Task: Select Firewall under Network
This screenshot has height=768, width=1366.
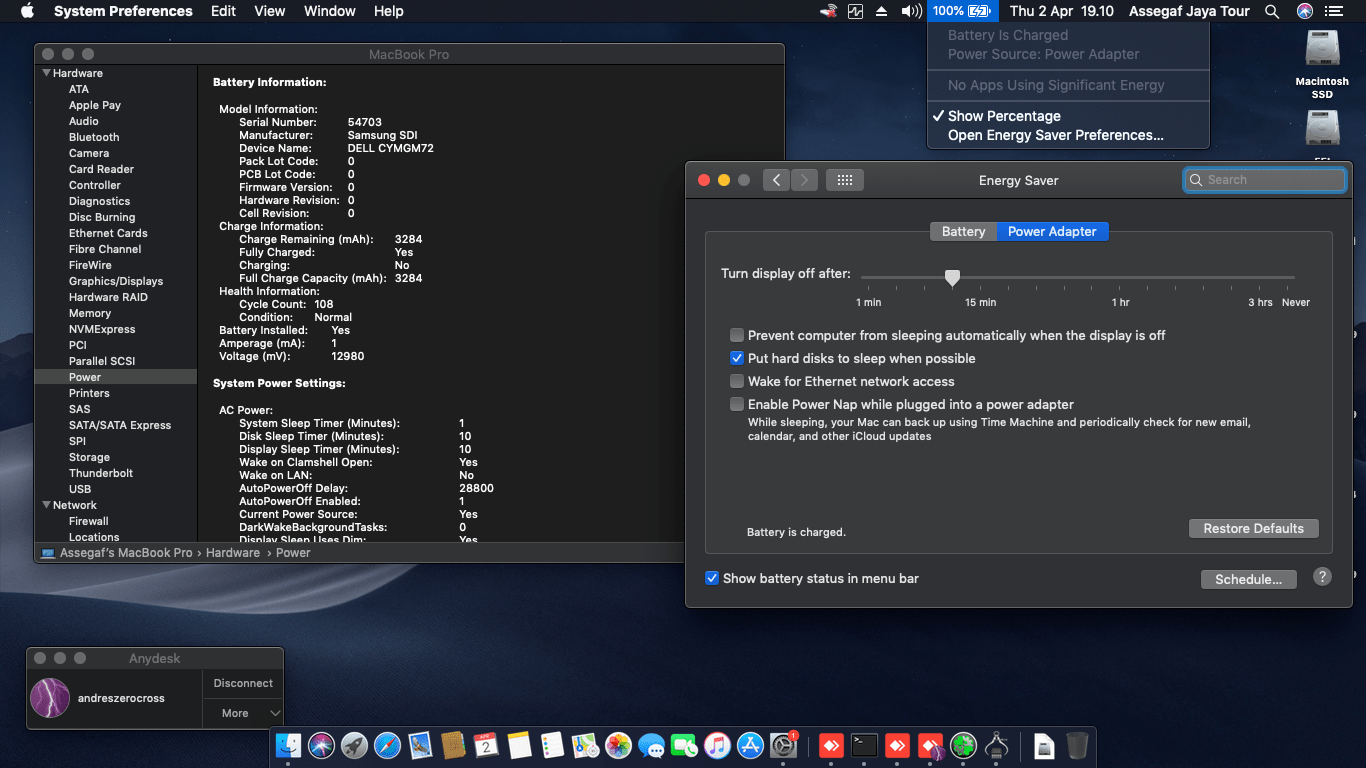Action: tap(89, 521)
